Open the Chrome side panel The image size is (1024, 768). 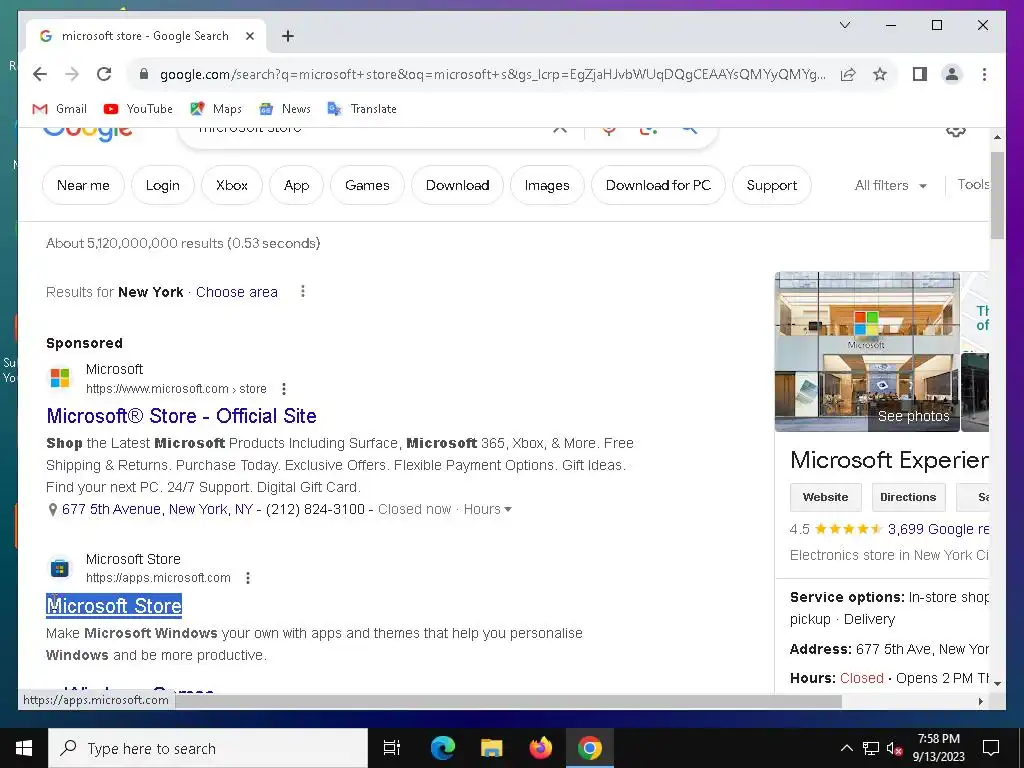coord(920,74)
